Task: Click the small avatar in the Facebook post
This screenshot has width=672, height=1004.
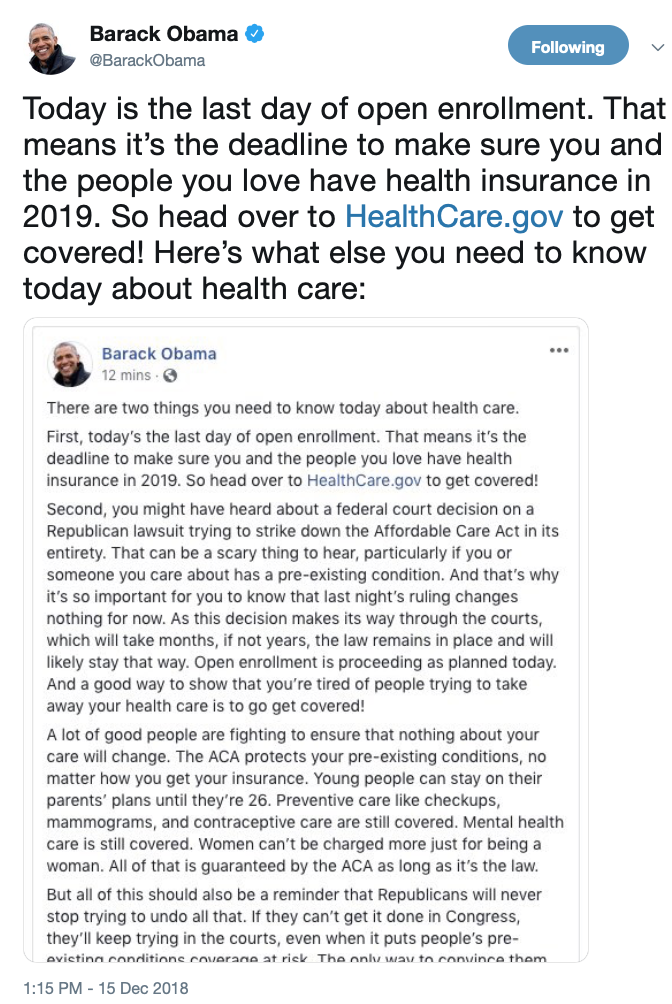Action: (x=72, y=365)
